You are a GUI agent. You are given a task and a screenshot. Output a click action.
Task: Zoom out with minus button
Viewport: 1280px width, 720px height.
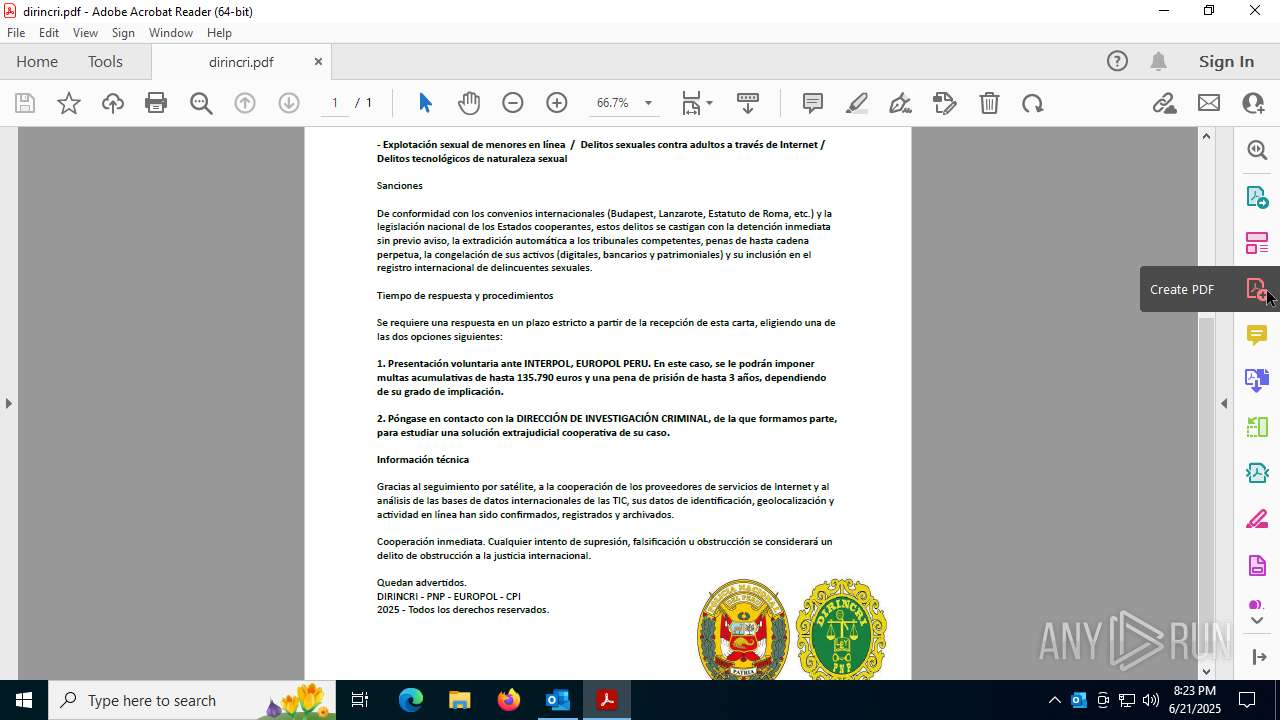[x=513, y=103]
